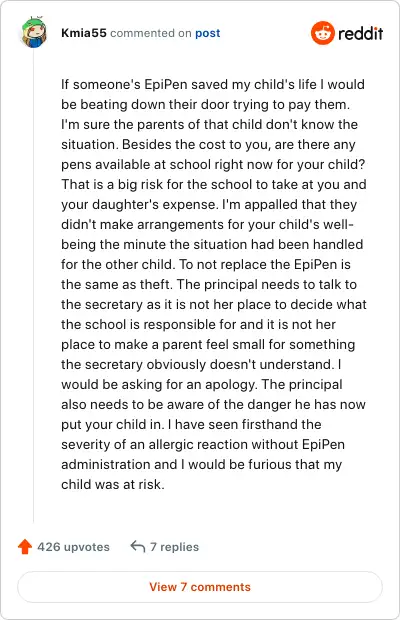Click the reply arrow icon

point(138,547)
